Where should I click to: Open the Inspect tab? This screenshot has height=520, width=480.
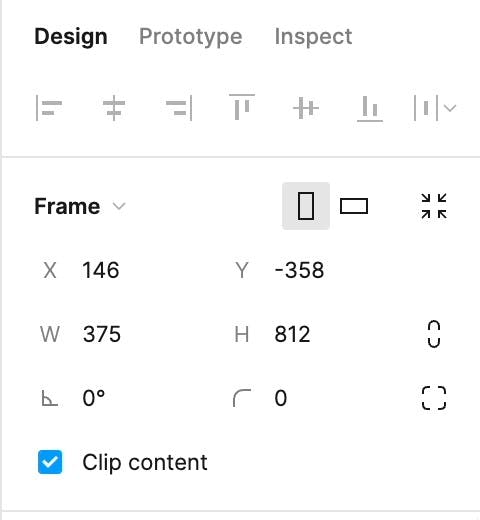(x=313, y=36)
